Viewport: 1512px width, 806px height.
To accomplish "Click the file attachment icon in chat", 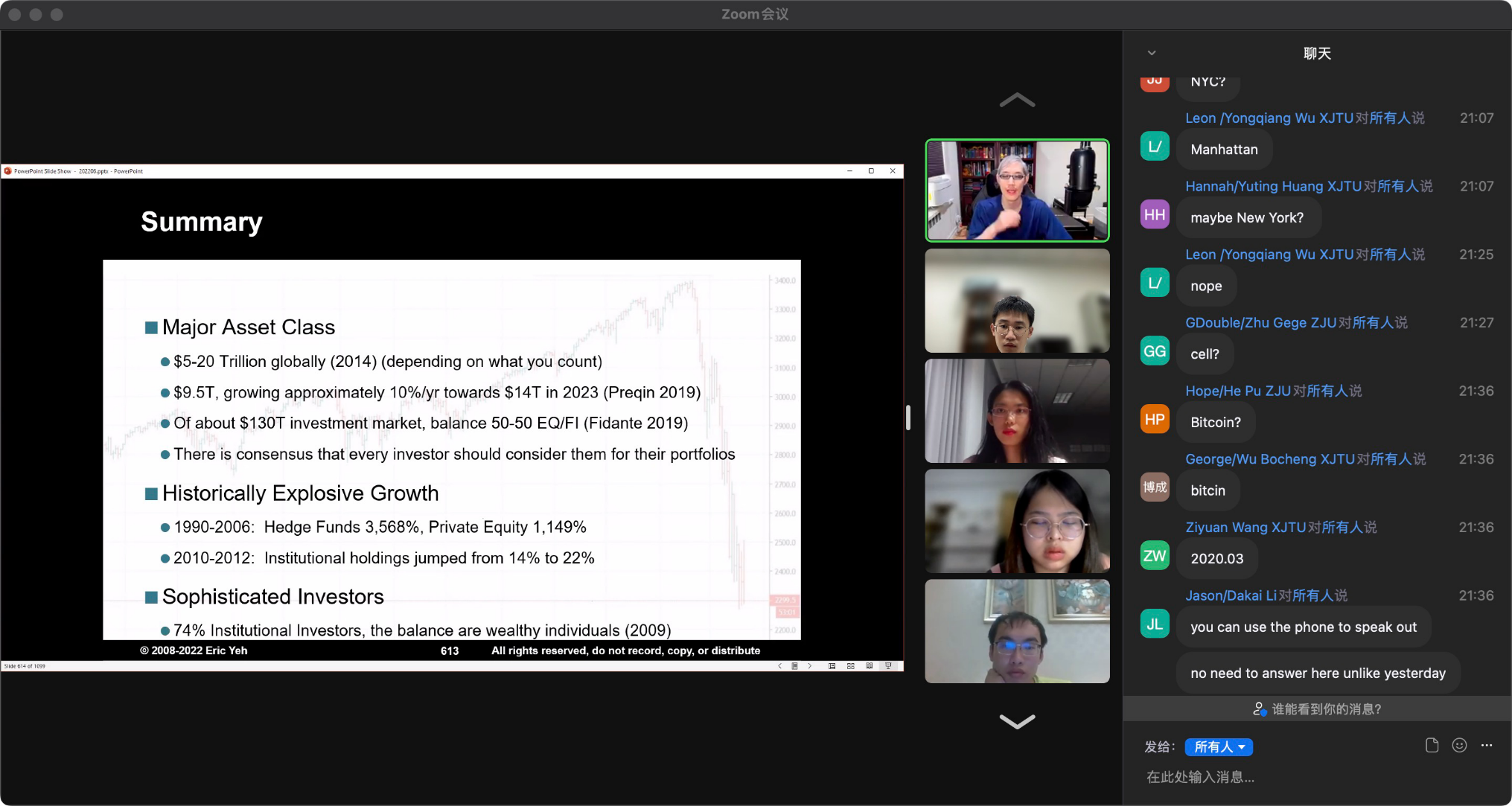I will point(1432,746).
